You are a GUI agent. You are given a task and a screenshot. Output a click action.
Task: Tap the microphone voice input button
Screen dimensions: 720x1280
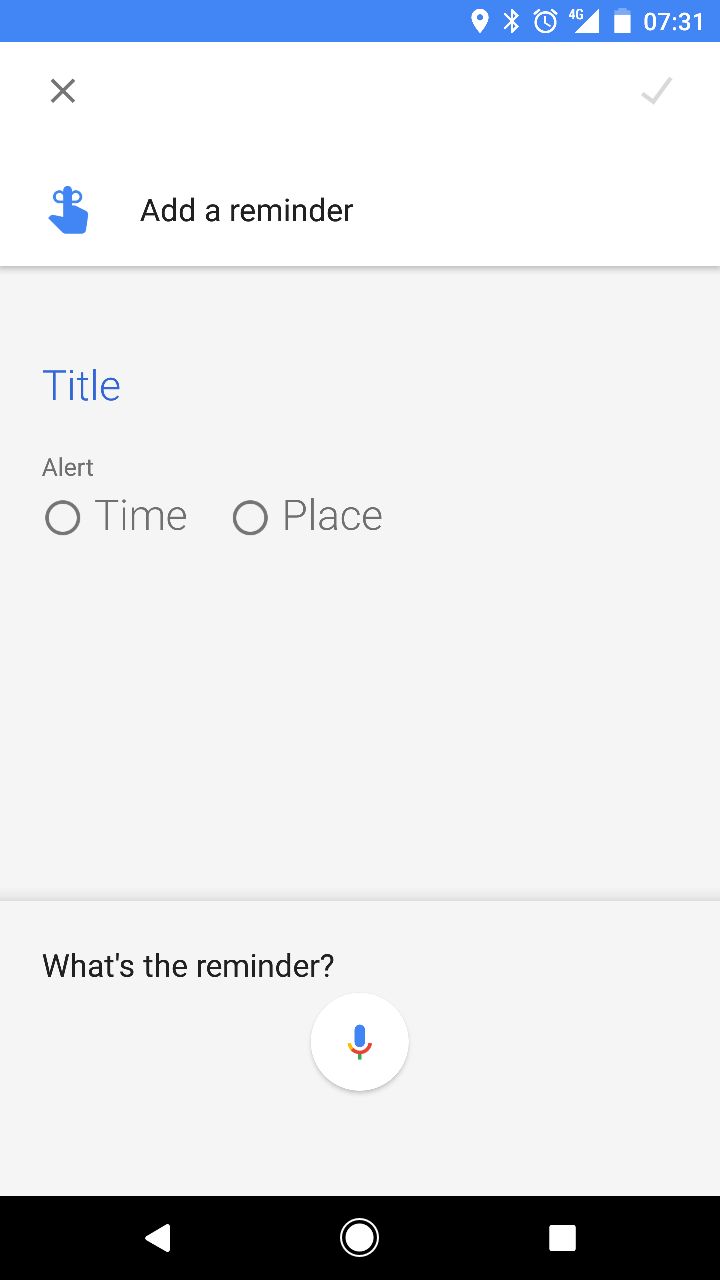tap(360, 1042)
